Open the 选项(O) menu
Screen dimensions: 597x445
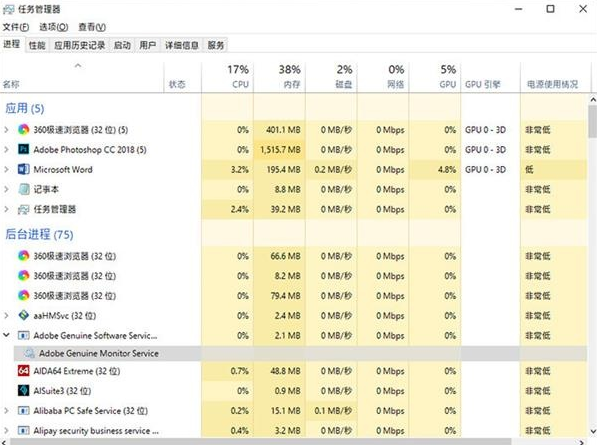[x=54, y=27]
